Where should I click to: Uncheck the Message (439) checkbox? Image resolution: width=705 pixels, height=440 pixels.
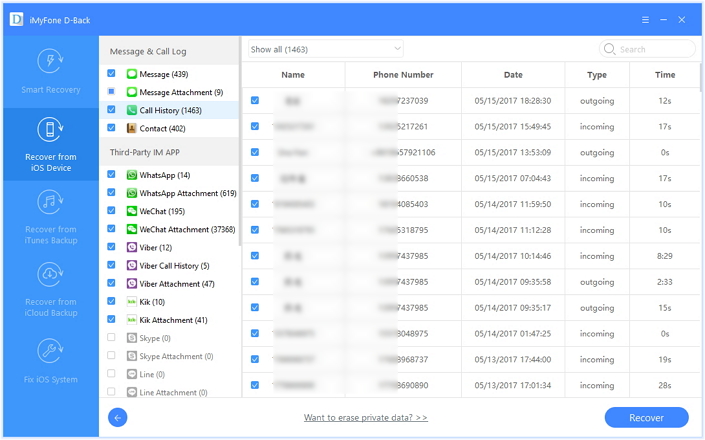(x=112, y=73)
